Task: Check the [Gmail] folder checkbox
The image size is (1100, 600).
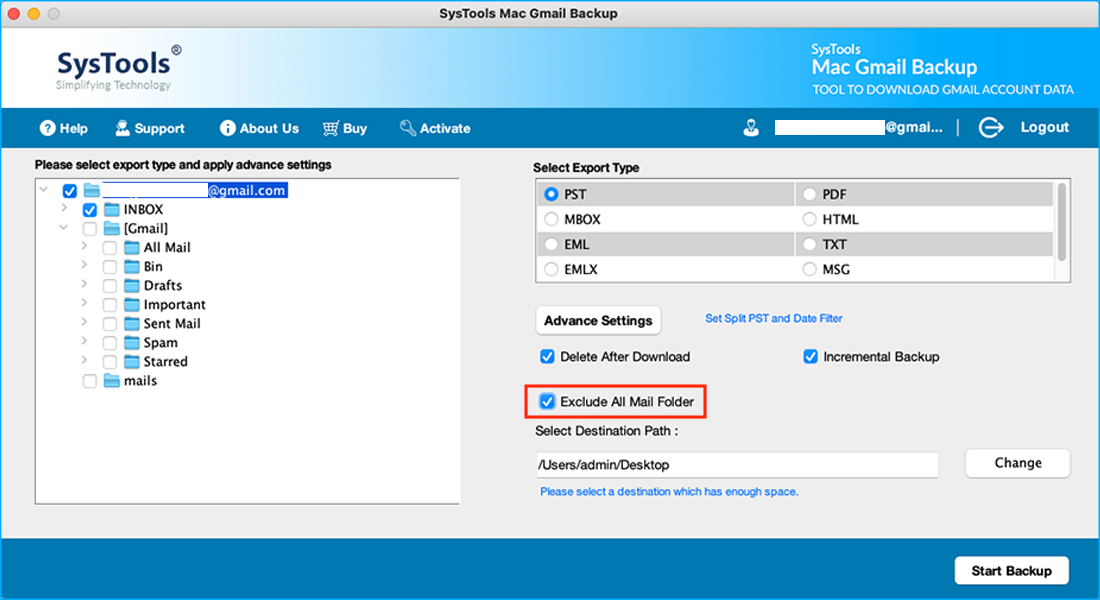Action: (90, 229)
